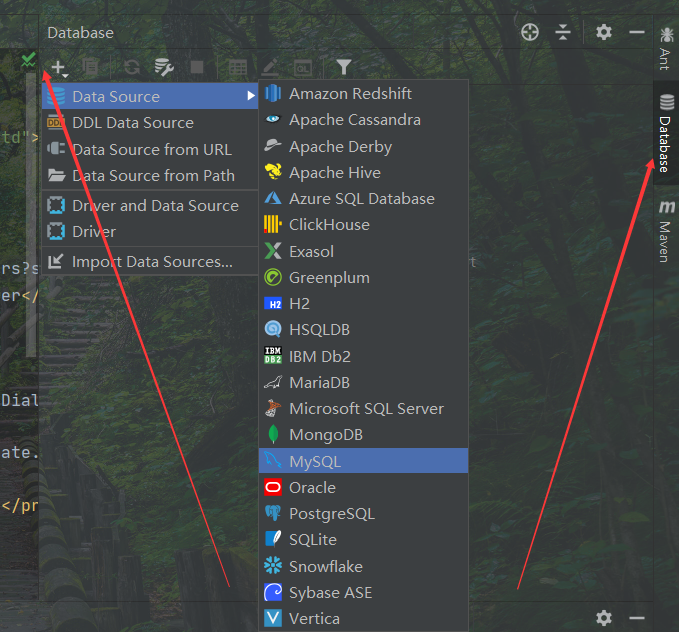Select MongoDB data source
The width and height of the screenshot is (679, 632).
363,434
